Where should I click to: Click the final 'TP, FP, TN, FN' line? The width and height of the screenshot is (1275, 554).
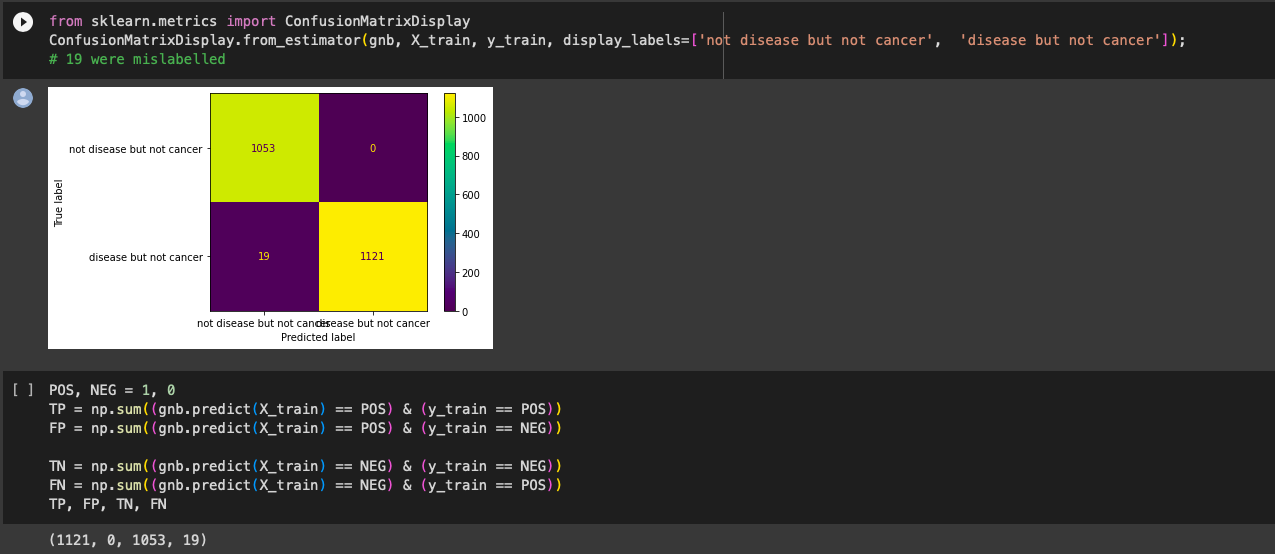[108, 504]
